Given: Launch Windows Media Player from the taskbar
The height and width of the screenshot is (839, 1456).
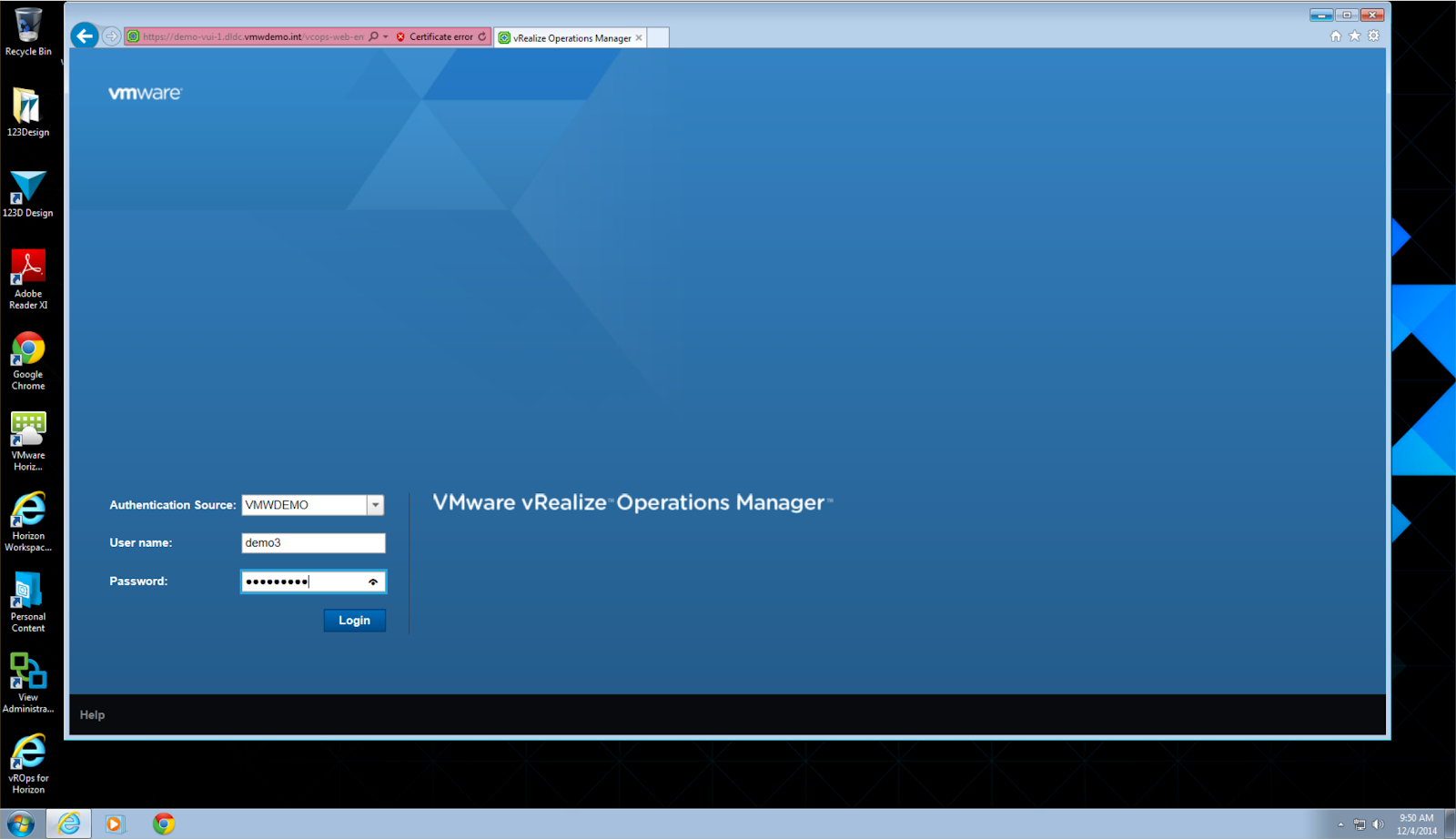Looking at the screenshot, I should 114,824.
